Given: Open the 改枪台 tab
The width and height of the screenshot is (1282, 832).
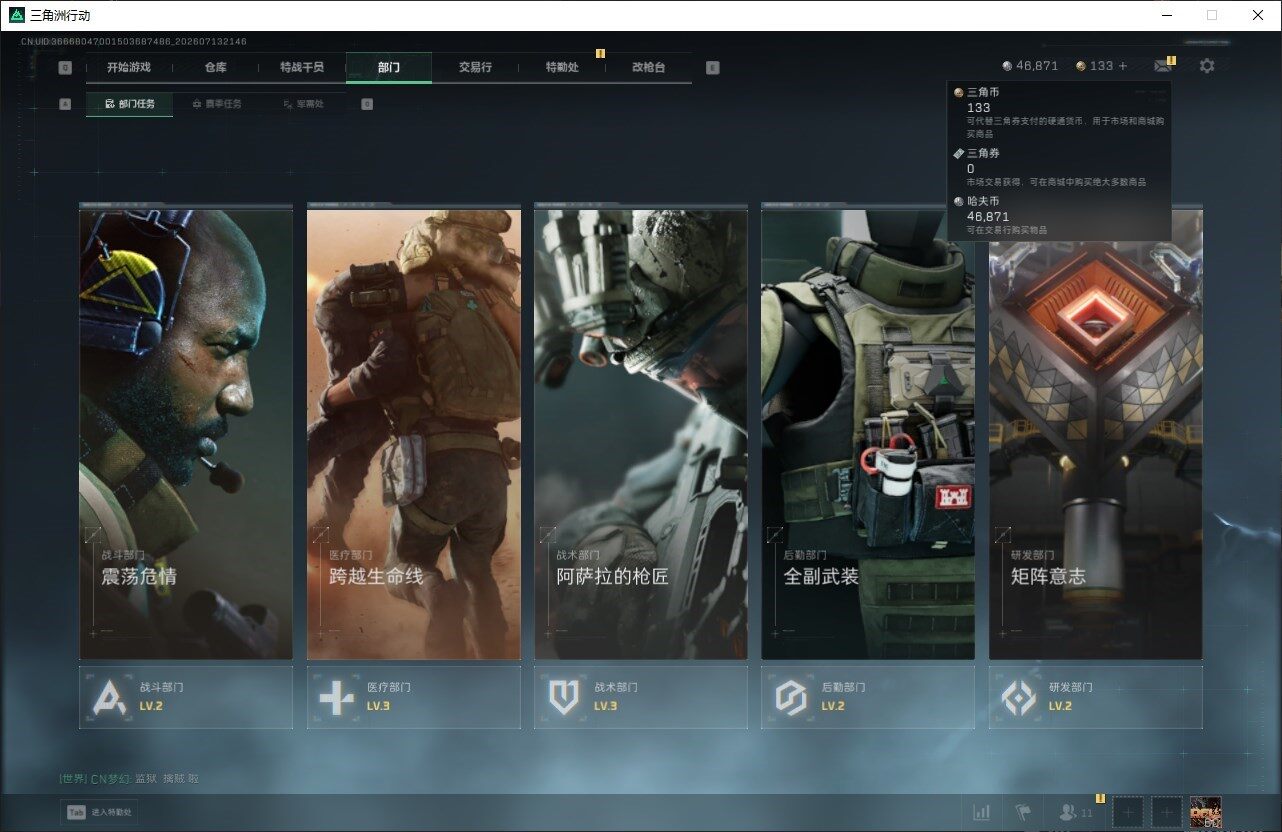Looking at the screenshot, I should (x=648, y=67).
